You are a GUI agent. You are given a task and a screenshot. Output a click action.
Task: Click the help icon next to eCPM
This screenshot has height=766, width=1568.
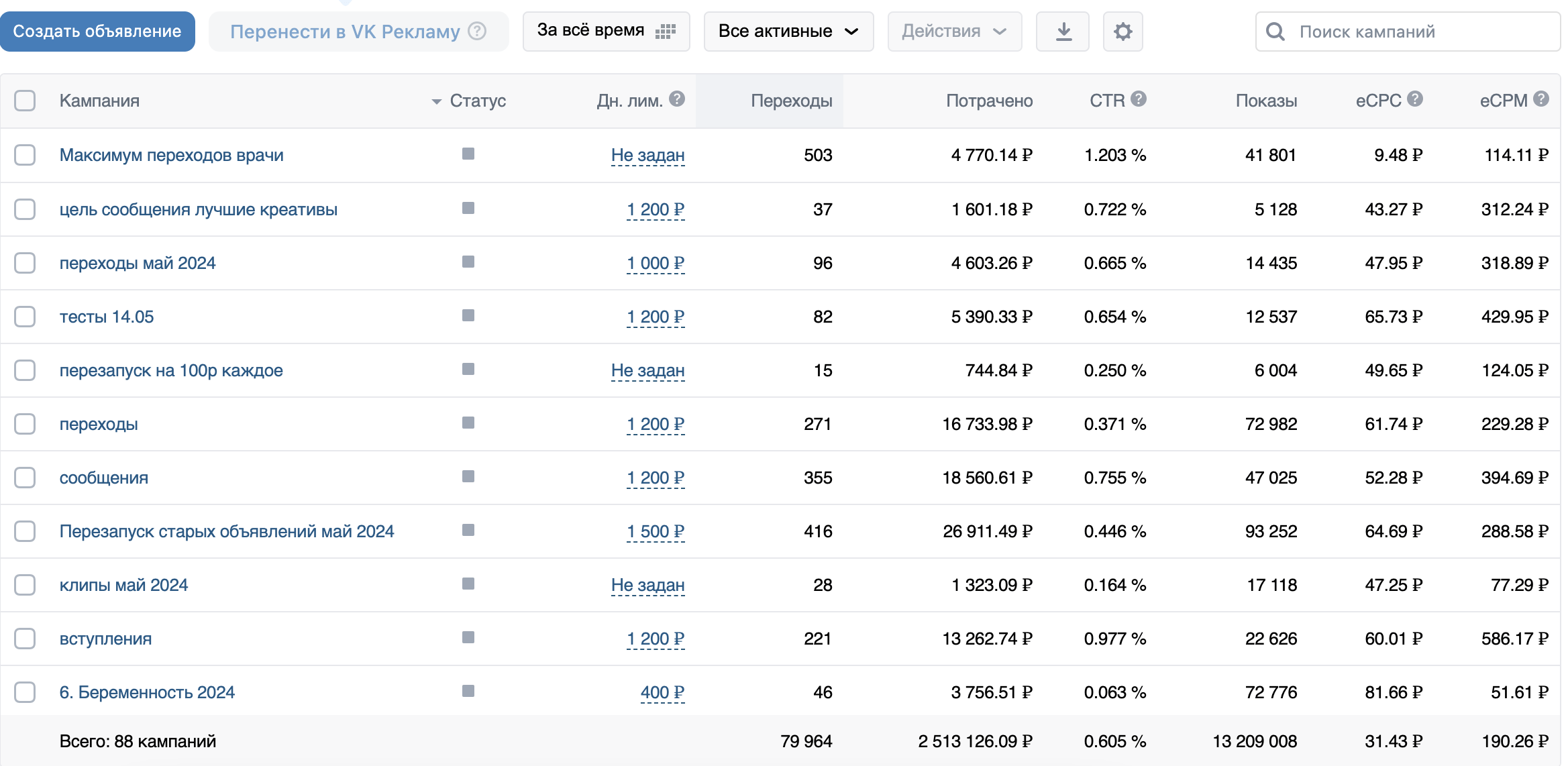click(x=1541, y=99)
